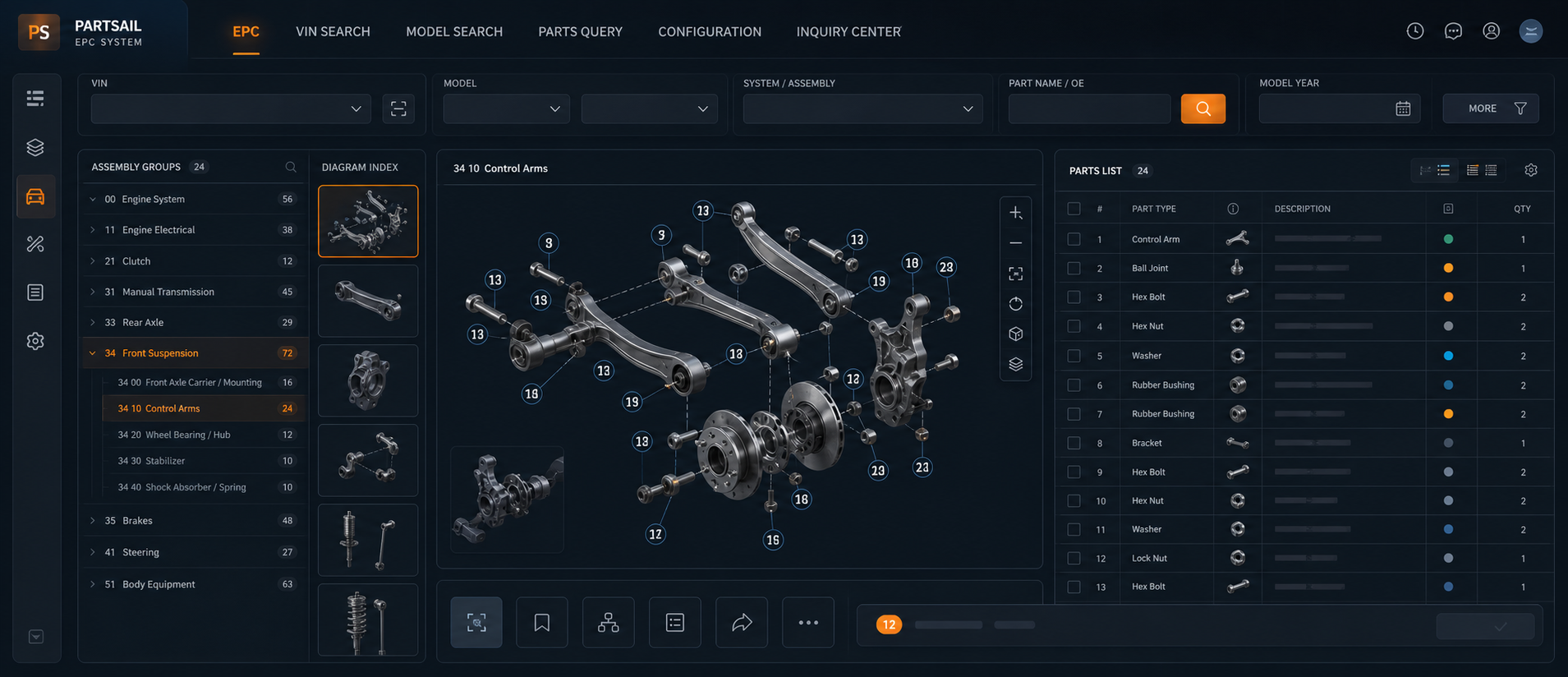1568x677 pixels.
Task: Toggle 3D cube view icon
Action: [1016, 334]
